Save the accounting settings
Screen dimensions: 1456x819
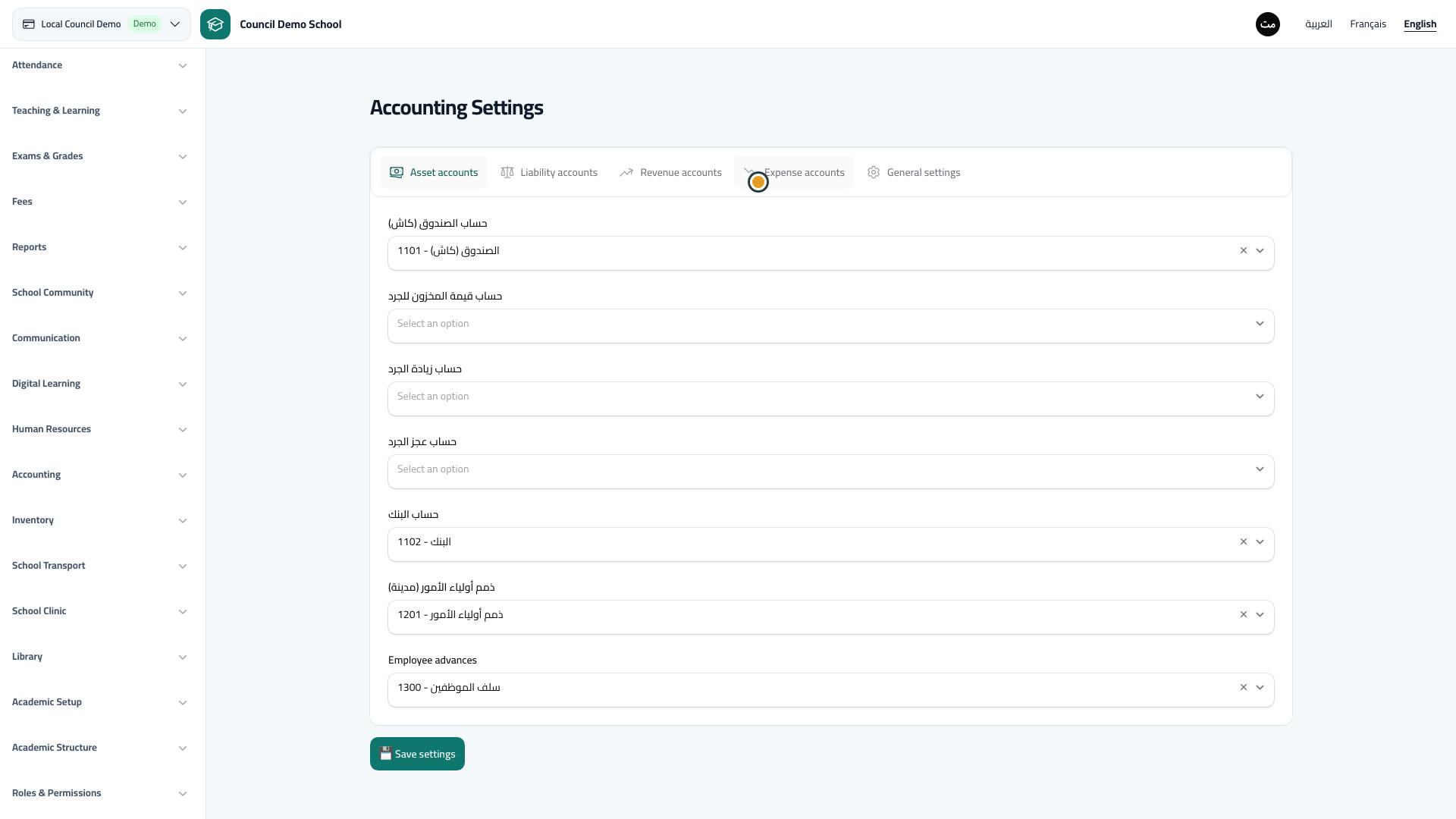(417, 754)
